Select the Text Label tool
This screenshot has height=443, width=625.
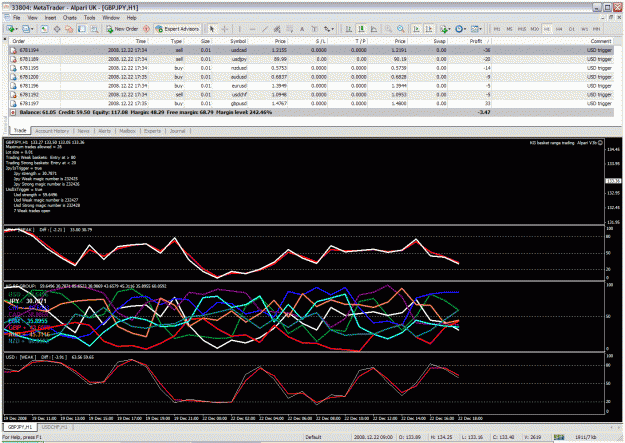coord(314,29)
